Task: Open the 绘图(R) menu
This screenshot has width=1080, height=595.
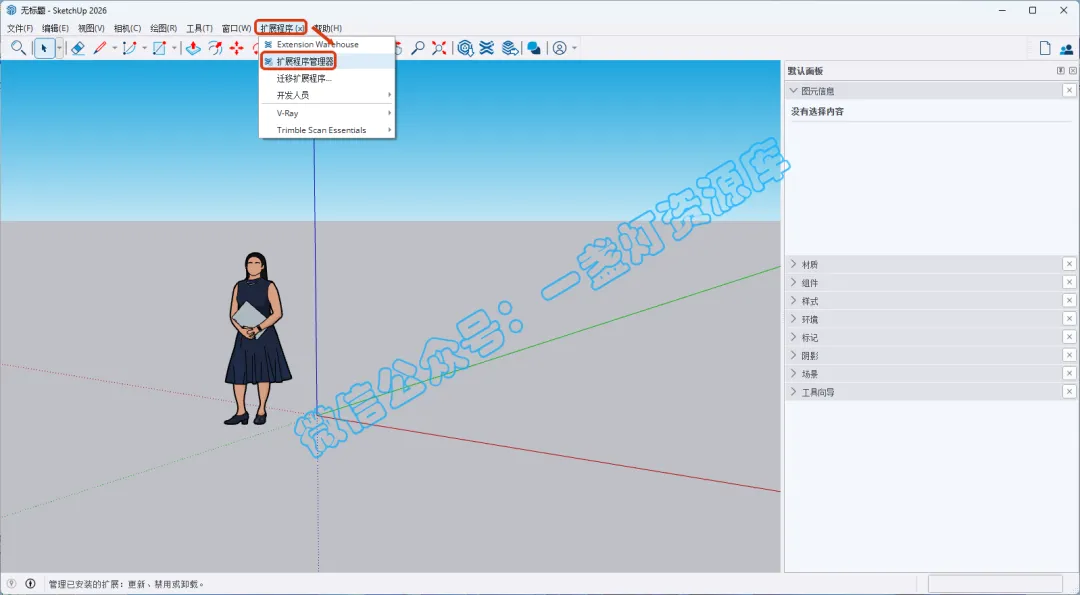Action: pos(163,28)
